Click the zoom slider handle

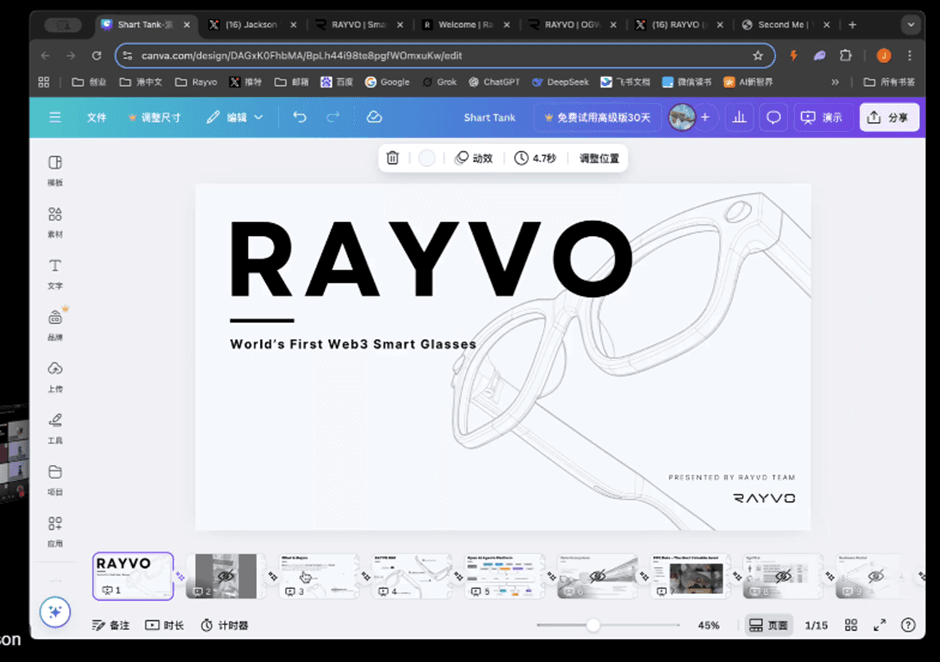coord(593,625)
